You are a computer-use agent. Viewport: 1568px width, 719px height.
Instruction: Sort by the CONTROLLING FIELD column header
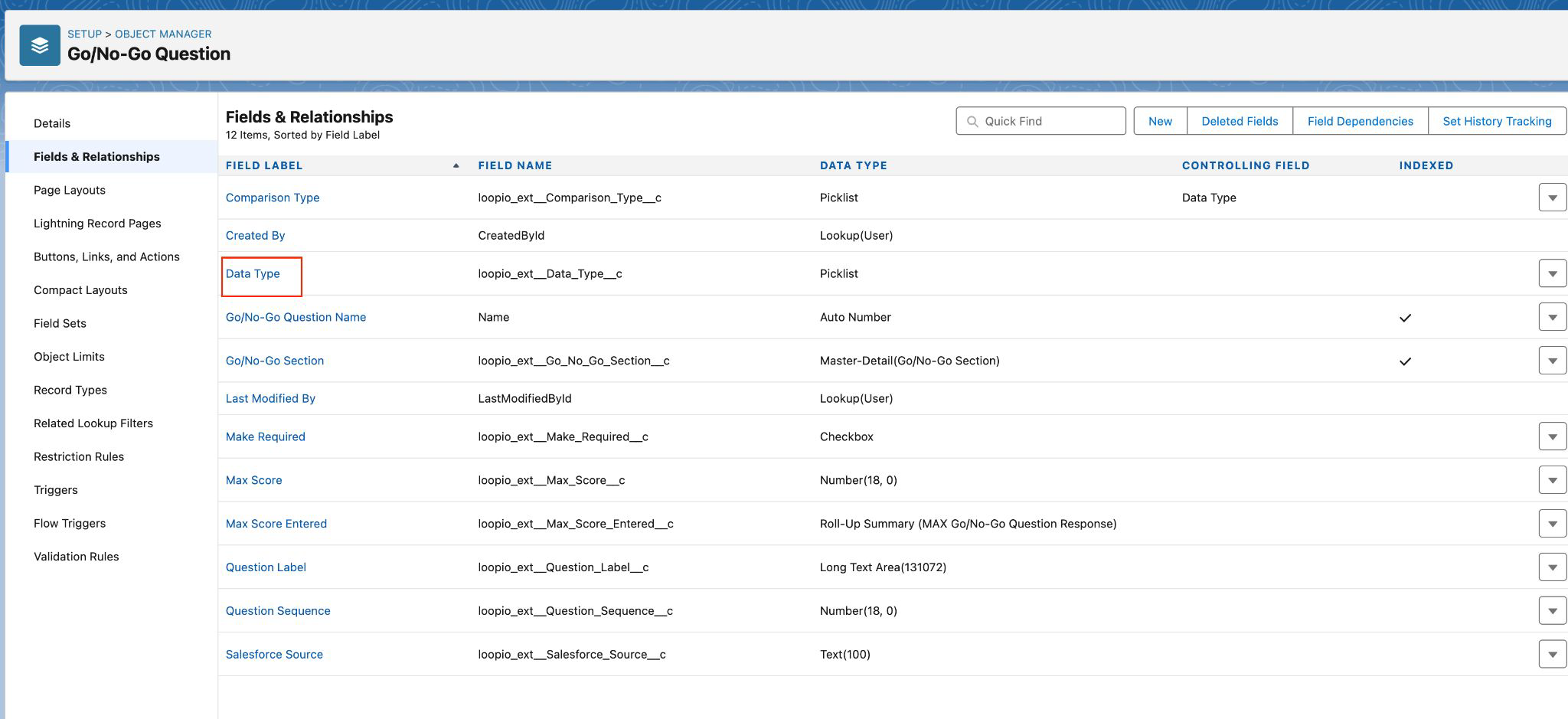point(1246,165)
